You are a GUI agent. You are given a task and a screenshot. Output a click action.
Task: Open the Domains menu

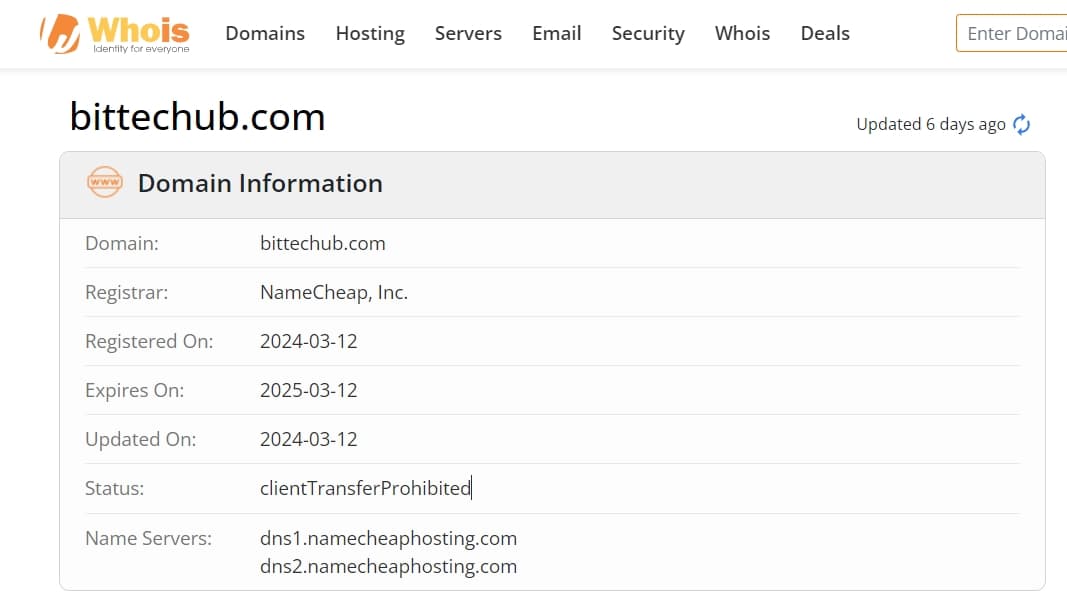[x=265, y=33]
